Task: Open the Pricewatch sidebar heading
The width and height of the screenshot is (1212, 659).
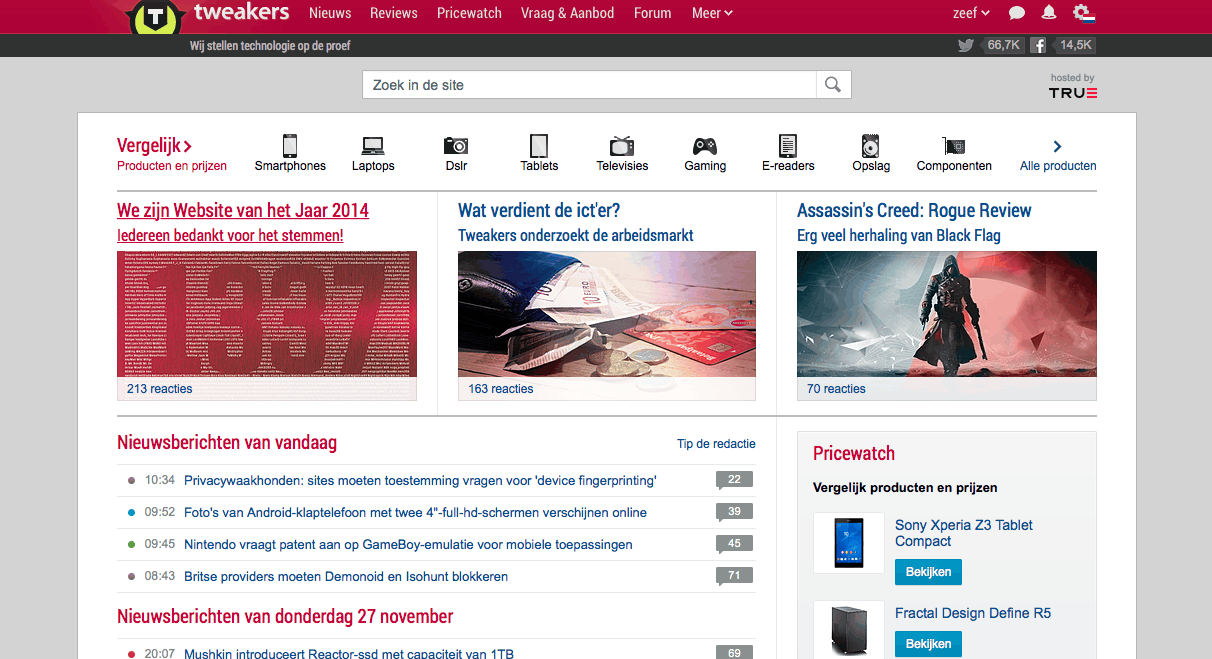Action: coord(854,454)
